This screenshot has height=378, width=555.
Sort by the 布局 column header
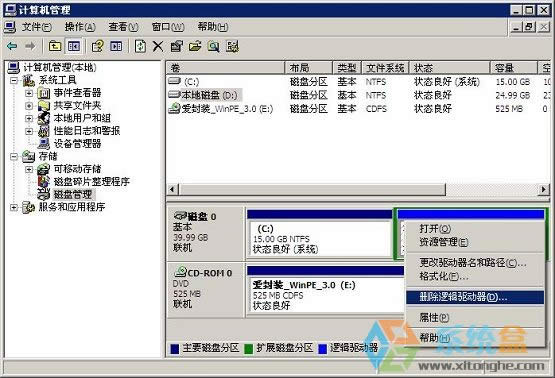[x=308, y=68]
